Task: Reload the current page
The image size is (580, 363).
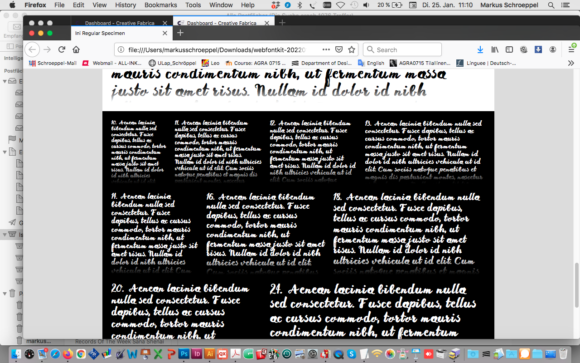Action: (61, 50)
